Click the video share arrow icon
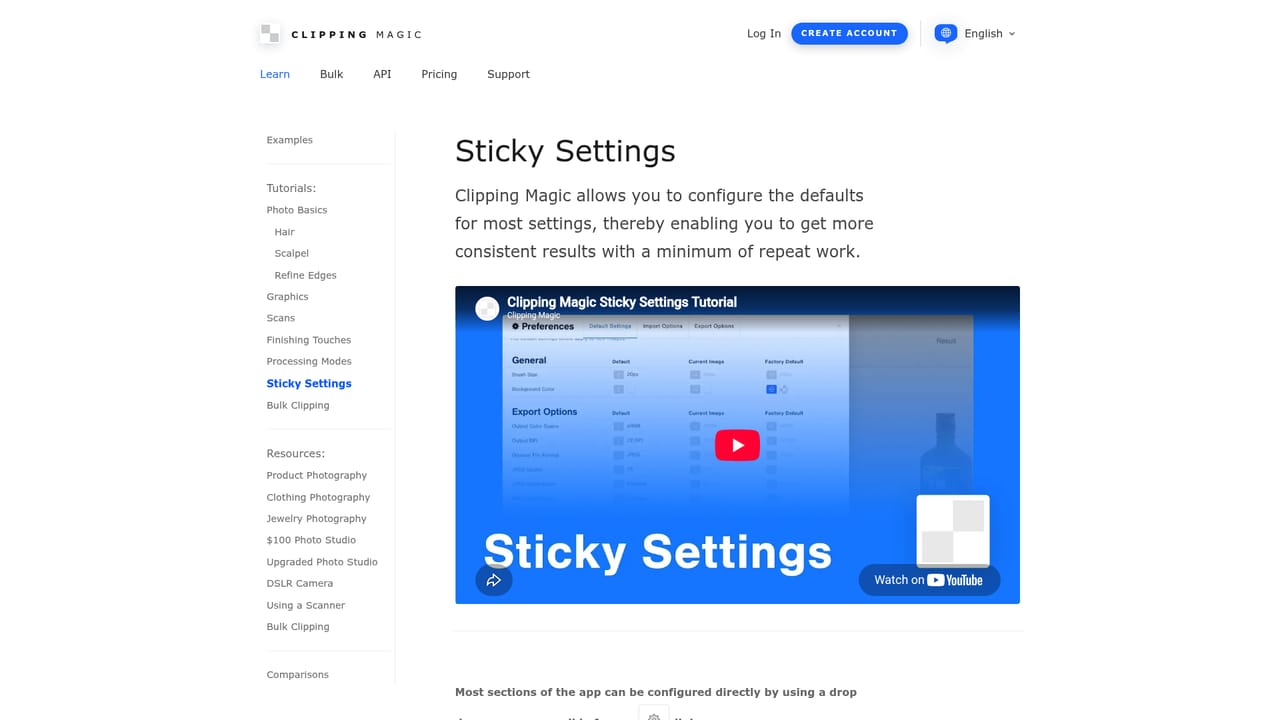1280x720 pixels. [494, 580]
